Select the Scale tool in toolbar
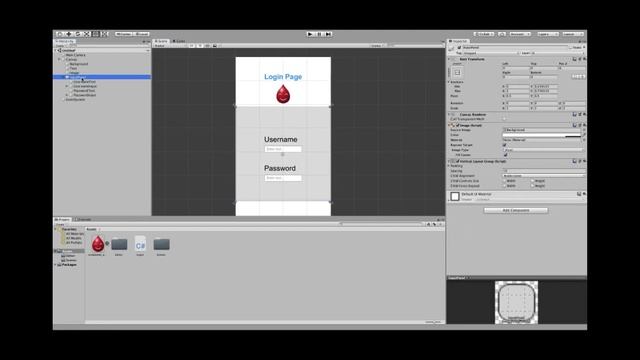Viewport: 640px width, 360px height. point(87,34)
